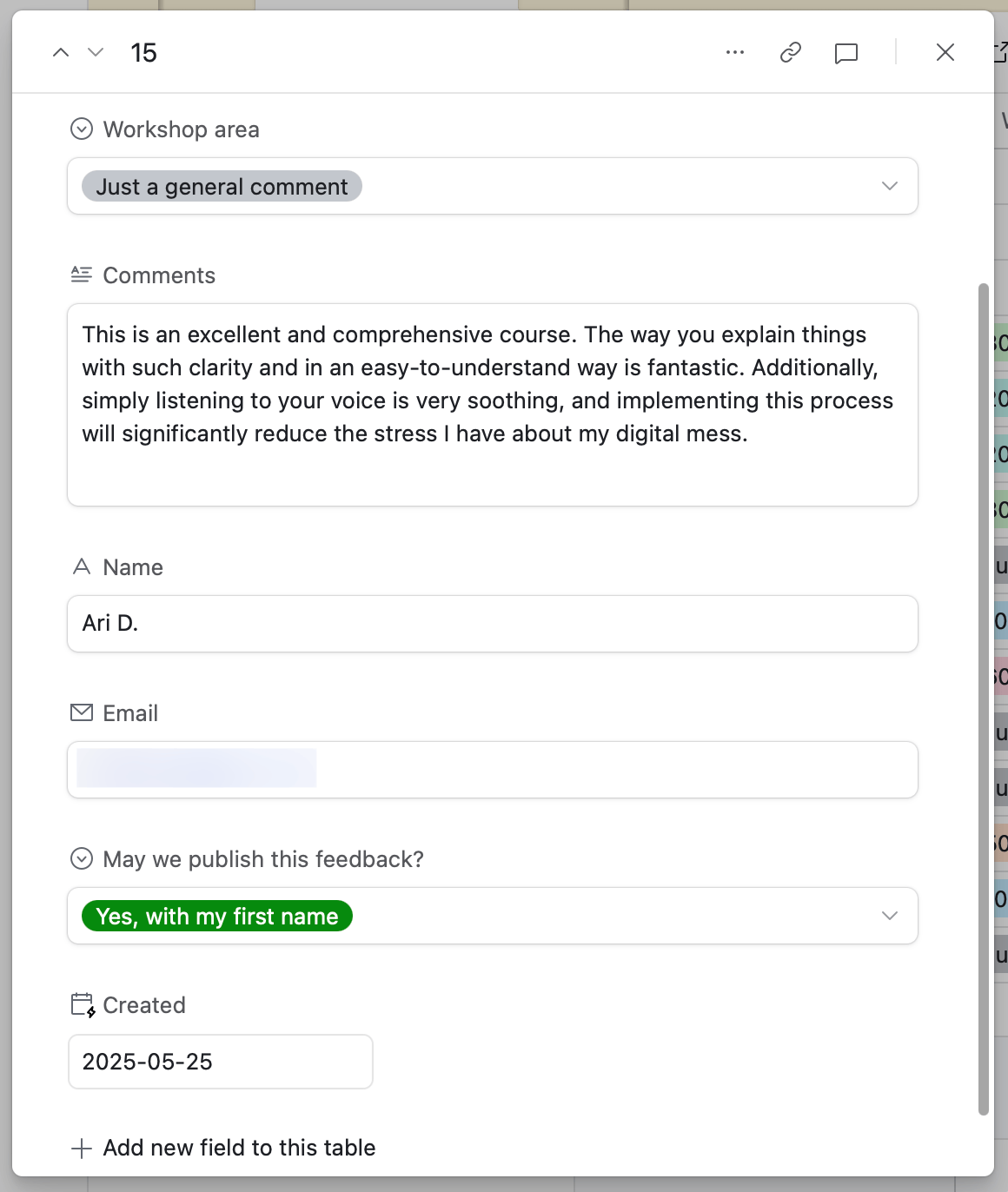Go to previous record with up chevron
The image size is (1008, 1192).
(61, 53)
